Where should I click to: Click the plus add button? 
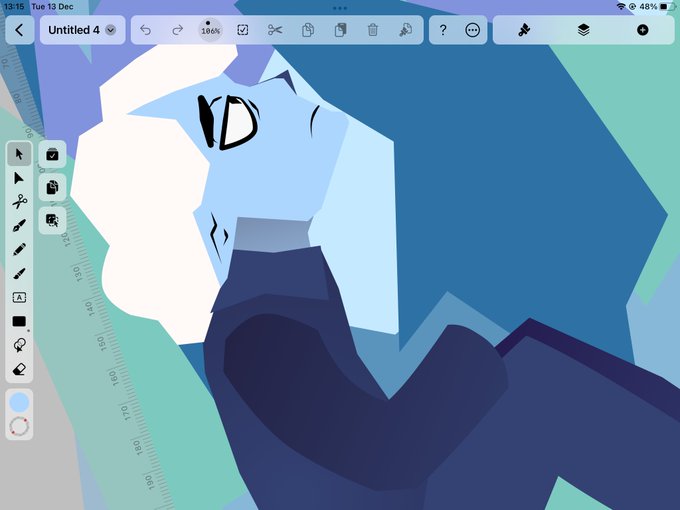(643, 30)
